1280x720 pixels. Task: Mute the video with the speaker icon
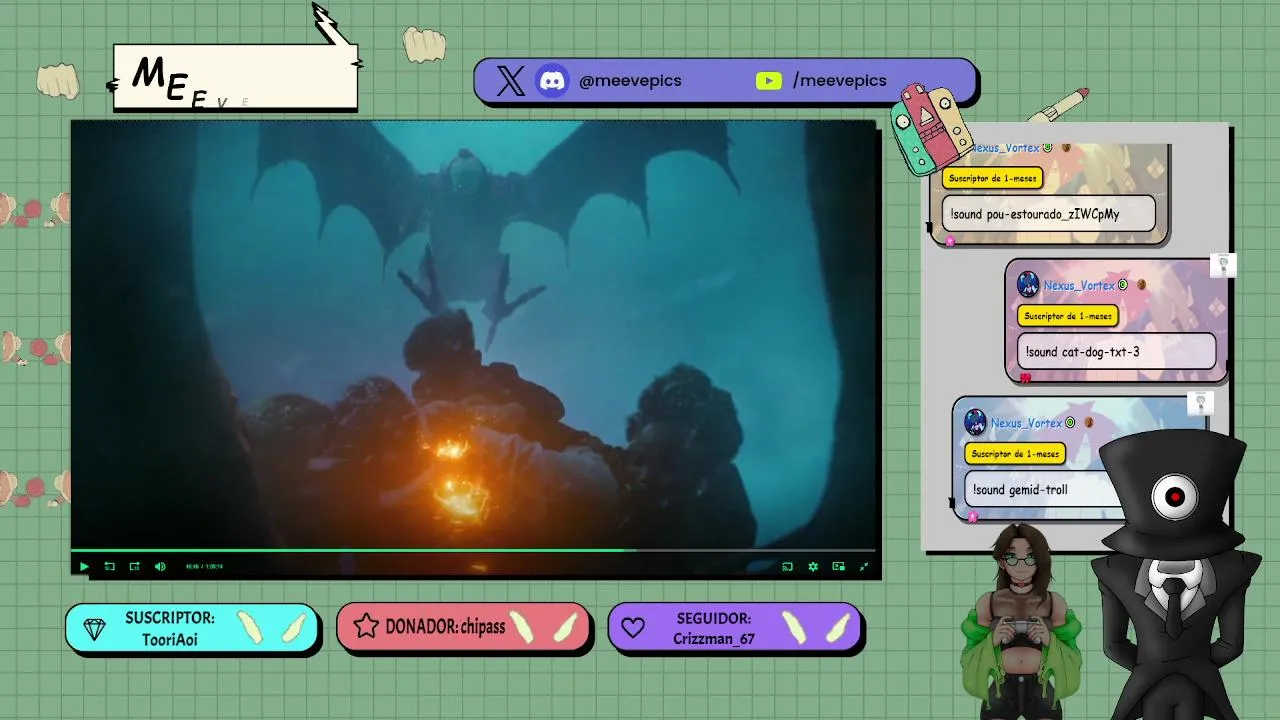coord(160,566)
